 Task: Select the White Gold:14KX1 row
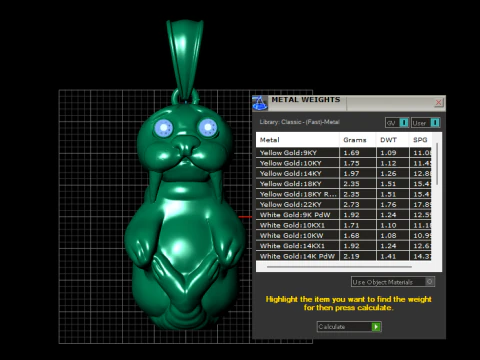344,246
